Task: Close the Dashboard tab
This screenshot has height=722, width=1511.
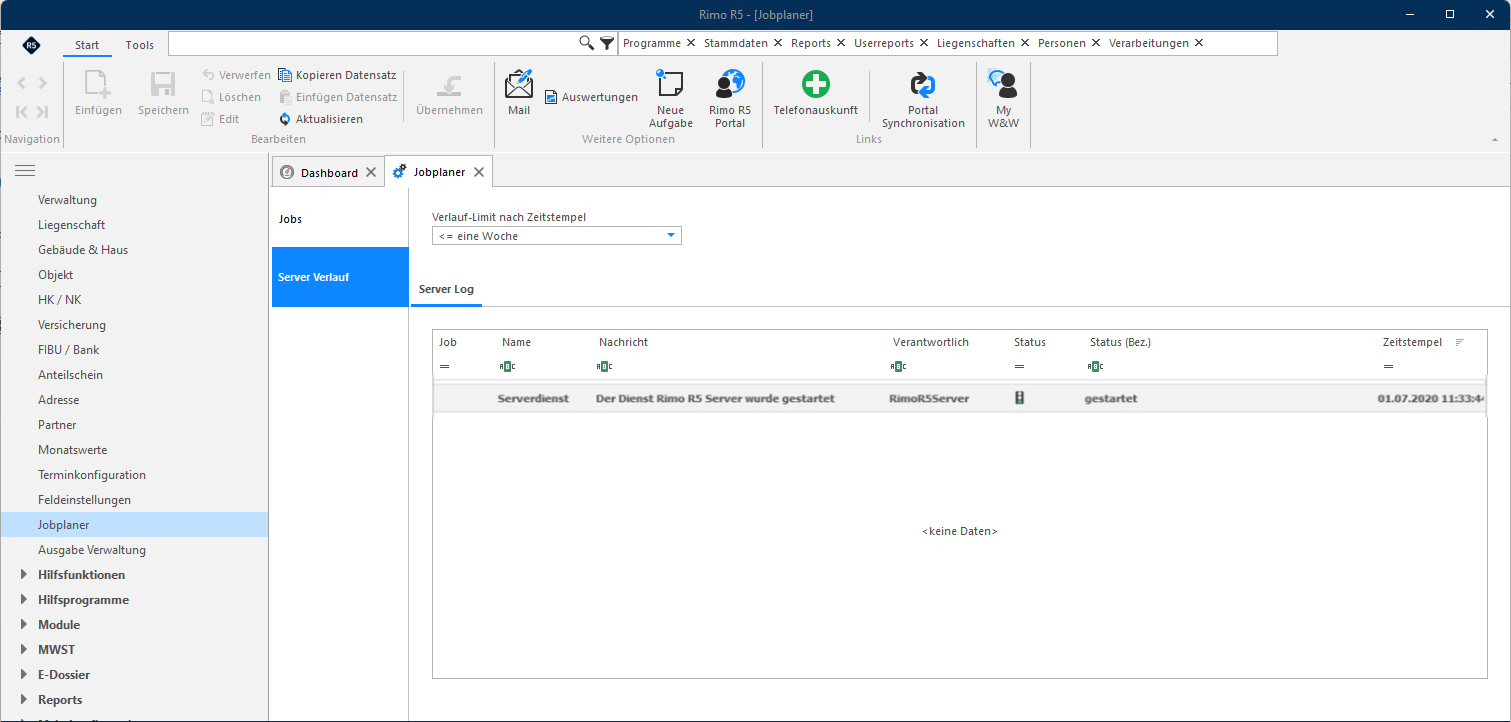Action: coord(371,172)
